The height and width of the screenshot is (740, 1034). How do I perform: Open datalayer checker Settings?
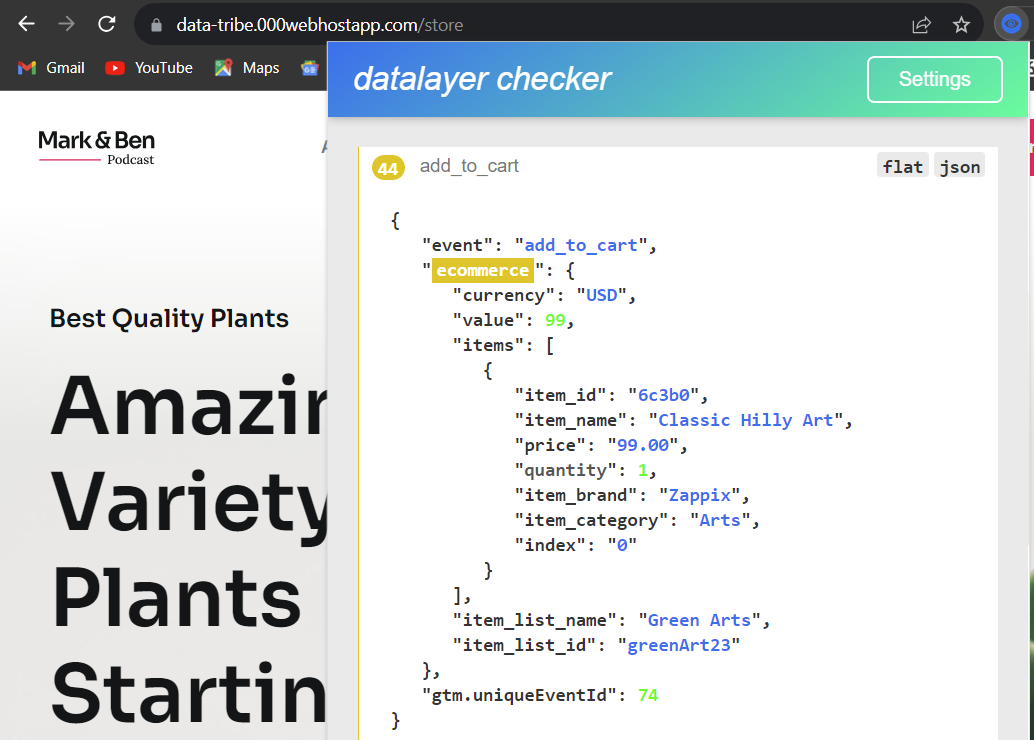tap(934, 80)
